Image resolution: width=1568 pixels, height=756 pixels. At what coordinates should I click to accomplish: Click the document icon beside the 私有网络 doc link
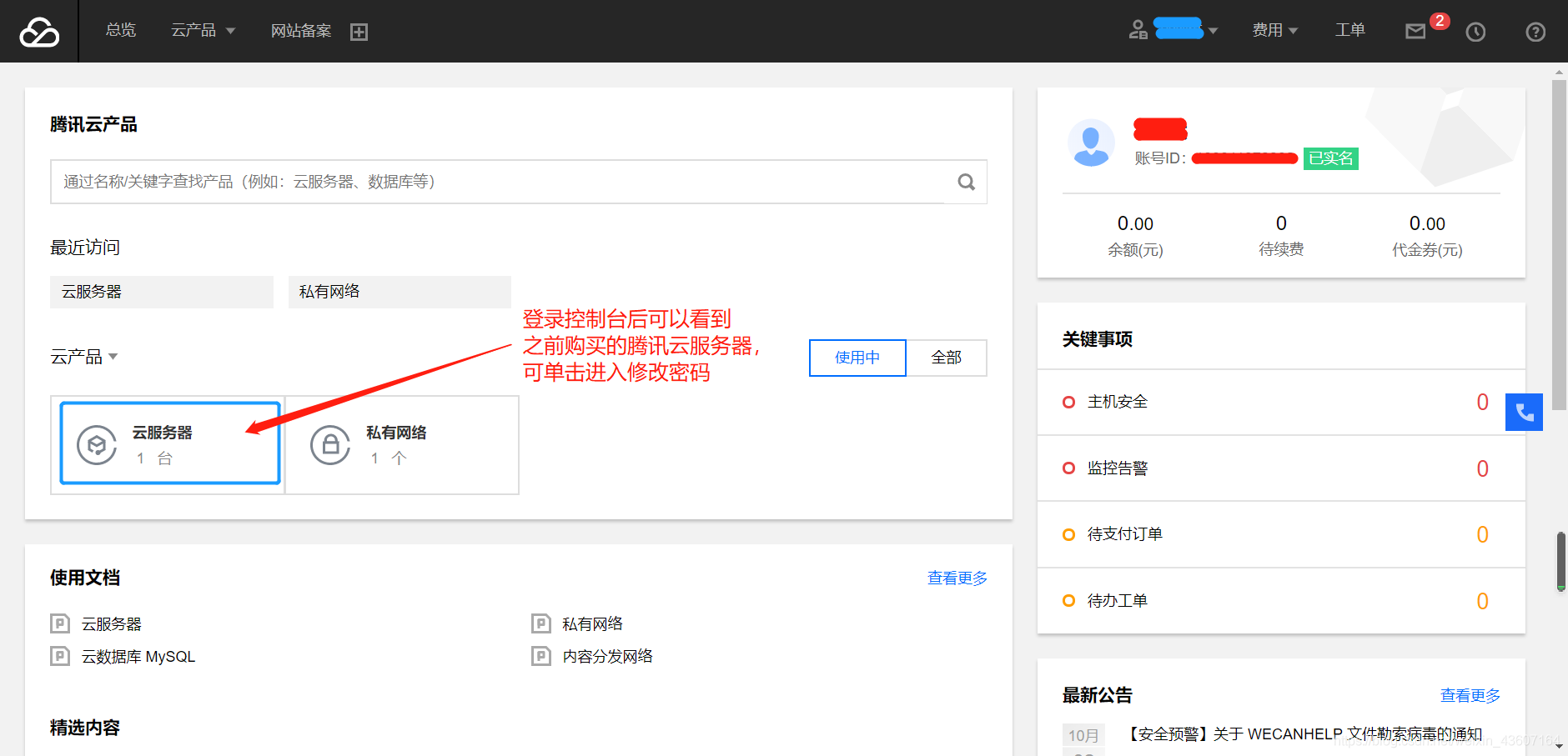pos(541,623)
